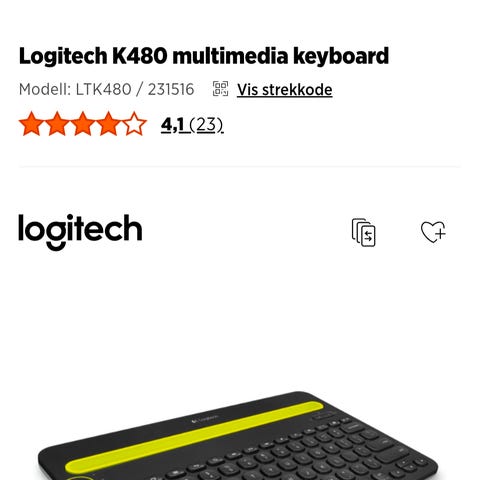The image size is (480, 480).
Task: Click the small Logitech logo on the keyboard
Action: (205, 419)
